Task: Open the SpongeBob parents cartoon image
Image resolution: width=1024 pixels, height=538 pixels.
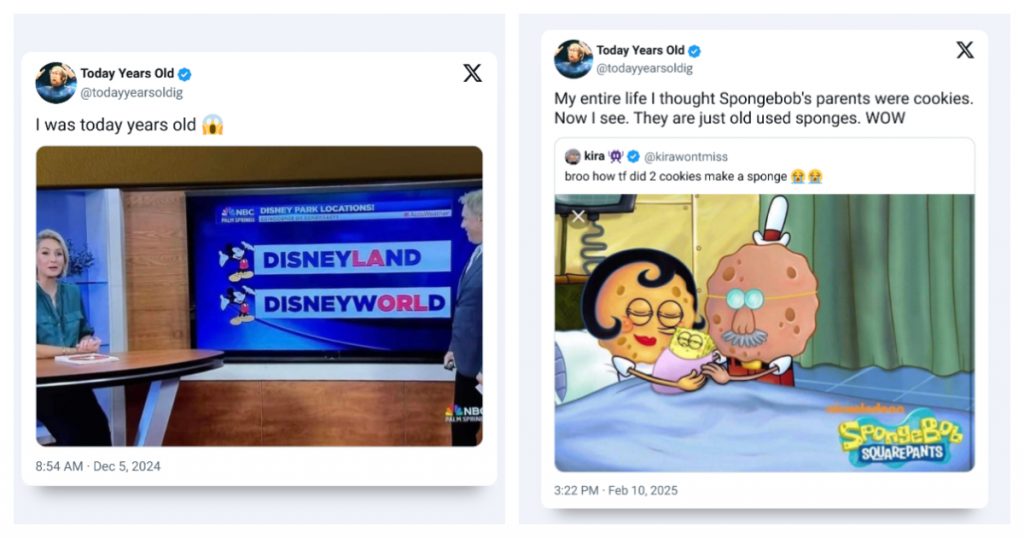Action: coord(765,333)
